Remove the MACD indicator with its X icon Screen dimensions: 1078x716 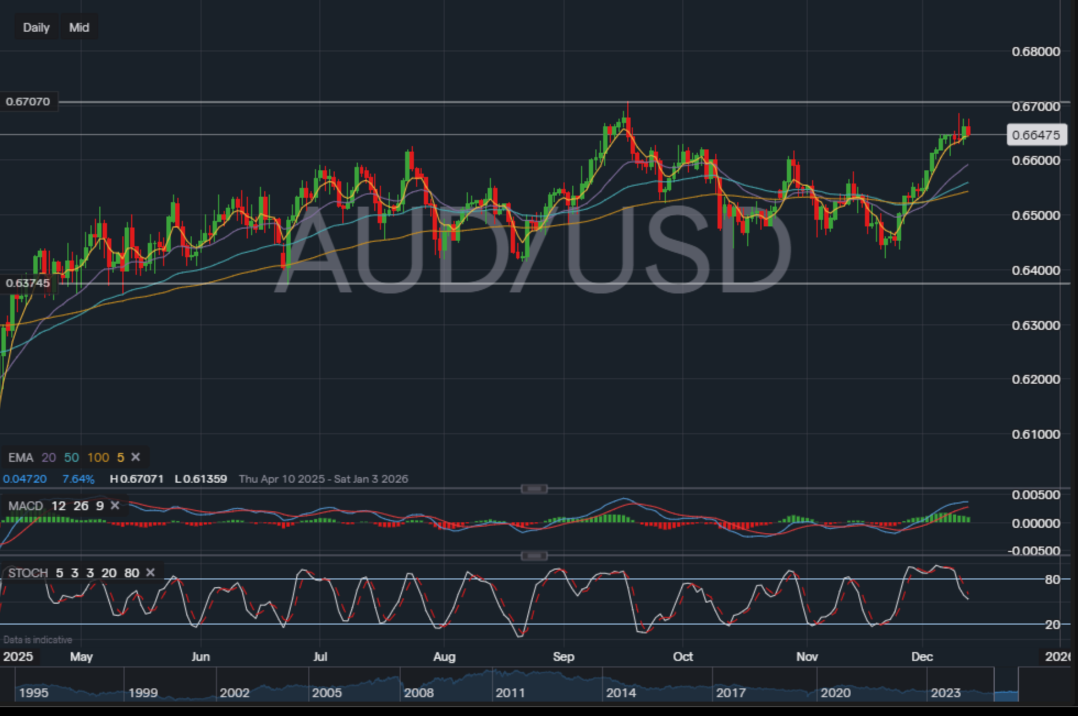(x=115, y=506)
